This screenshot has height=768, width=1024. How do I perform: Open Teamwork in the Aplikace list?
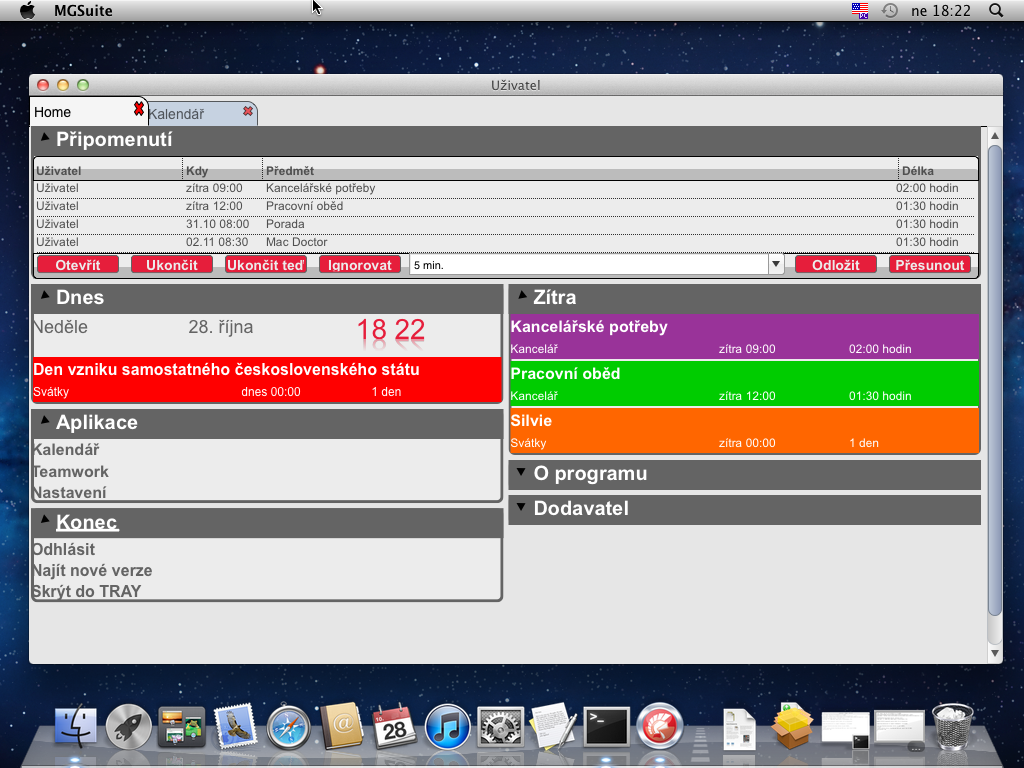point(71,472)
